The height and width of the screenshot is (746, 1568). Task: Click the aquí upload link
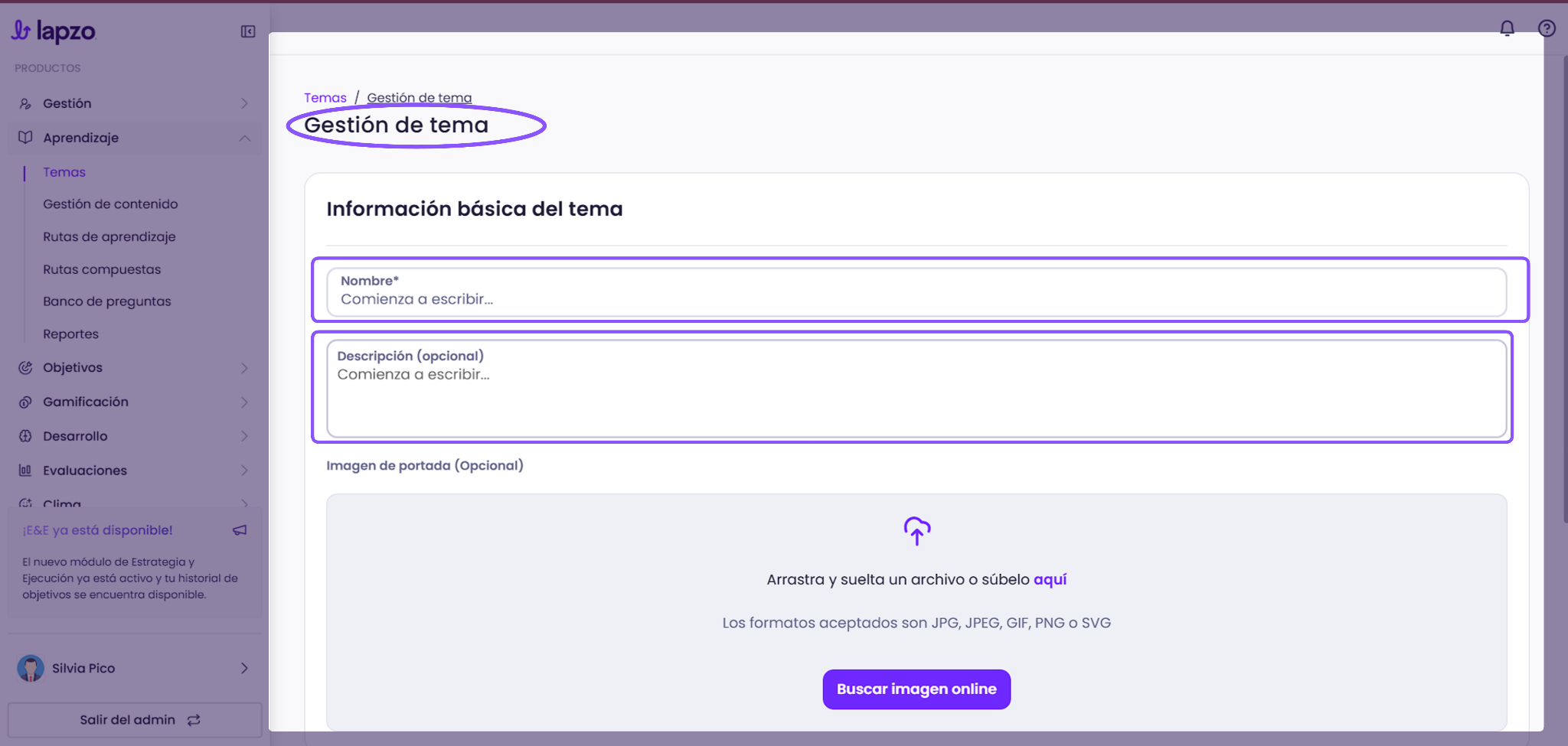point(1050,579)
